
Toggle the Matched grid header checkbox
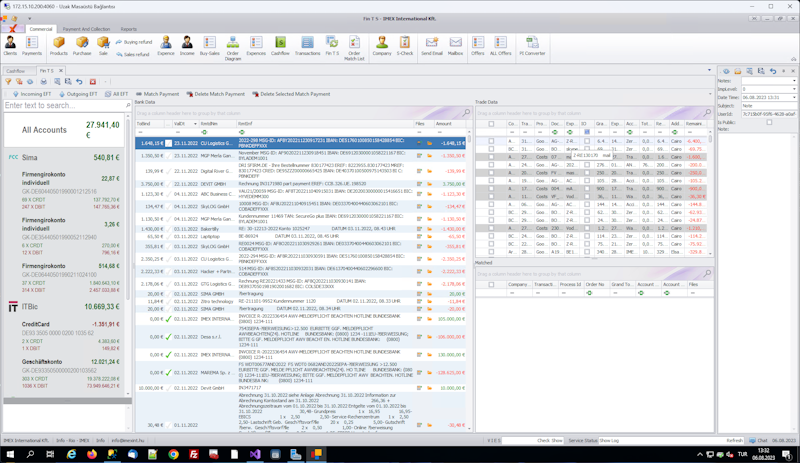491,284
